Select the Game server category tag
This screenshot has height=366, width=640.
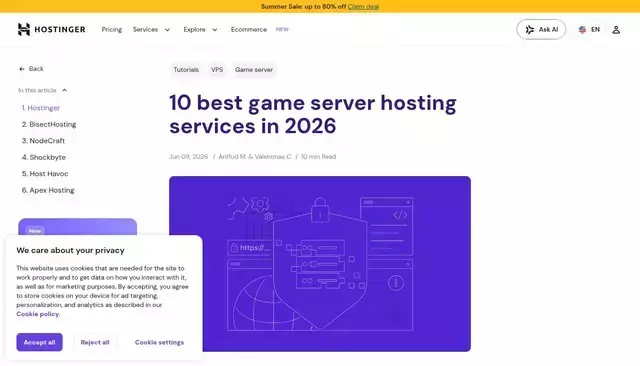254,70
